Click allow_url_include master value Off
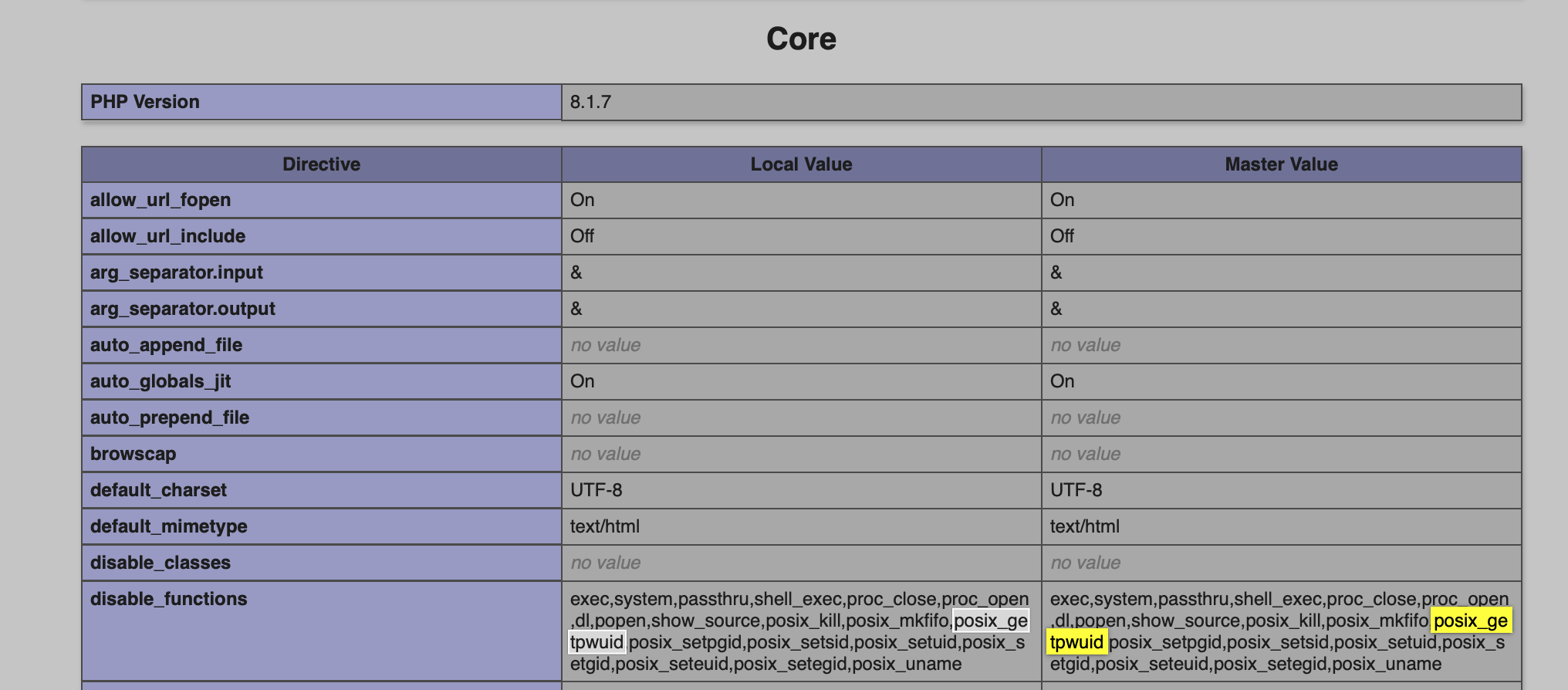The image size is (1568, 690). [x=1063, y=236]
